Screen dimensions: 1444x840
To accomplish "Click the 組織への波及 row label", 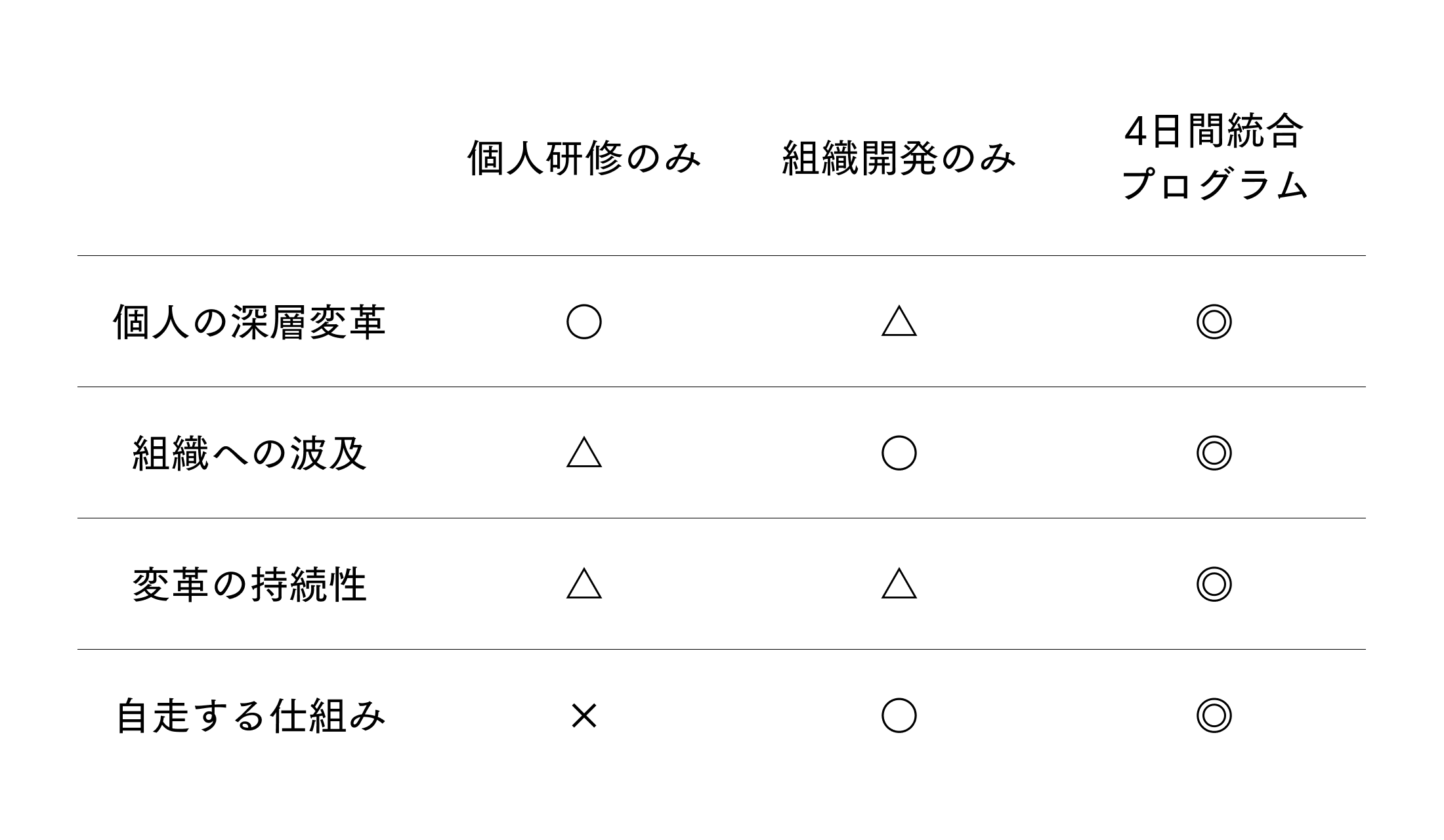I will tap(249, 453).
